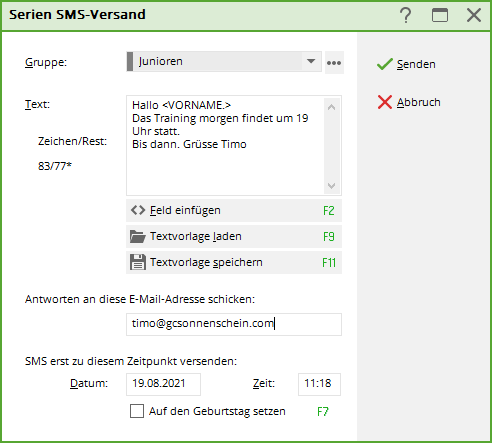Click the Textvorlage laden F9 button
The width and height of the screenshot is (492, 443).
234,236
